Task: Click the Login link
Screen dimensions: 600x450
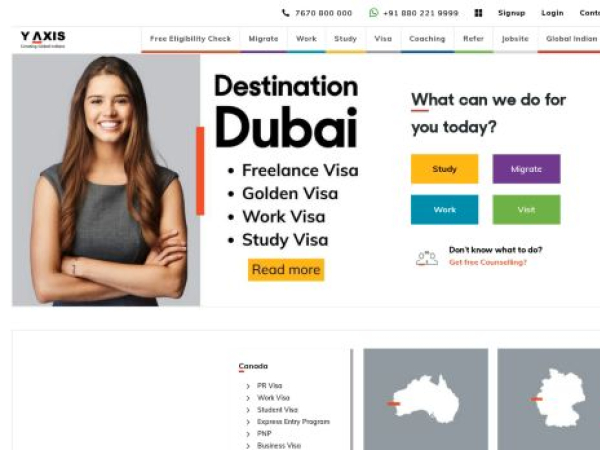Action: pyautogui.click(x=552, y=13)
